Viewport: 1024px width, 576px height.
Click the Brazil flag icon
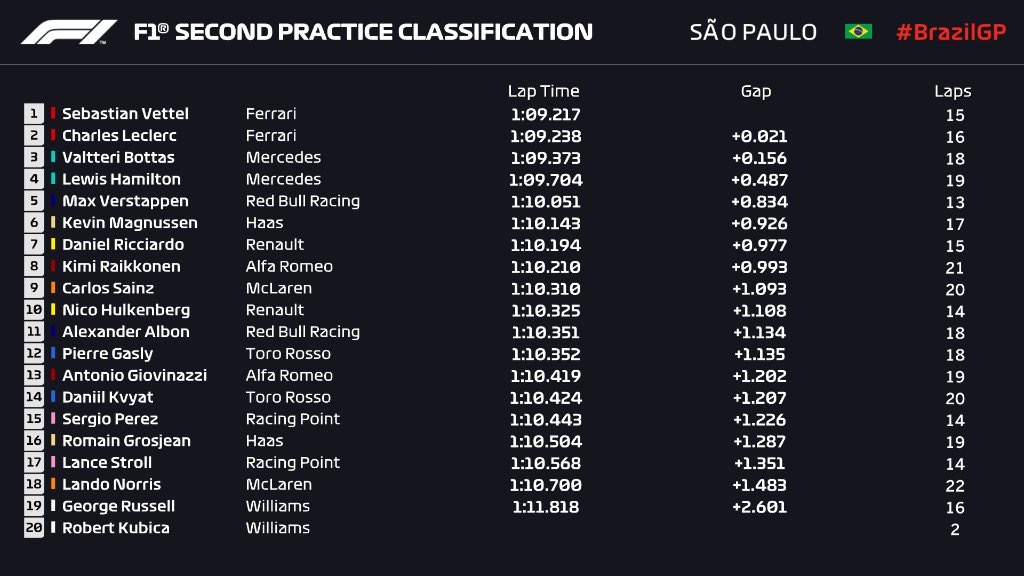coord(858,31)
